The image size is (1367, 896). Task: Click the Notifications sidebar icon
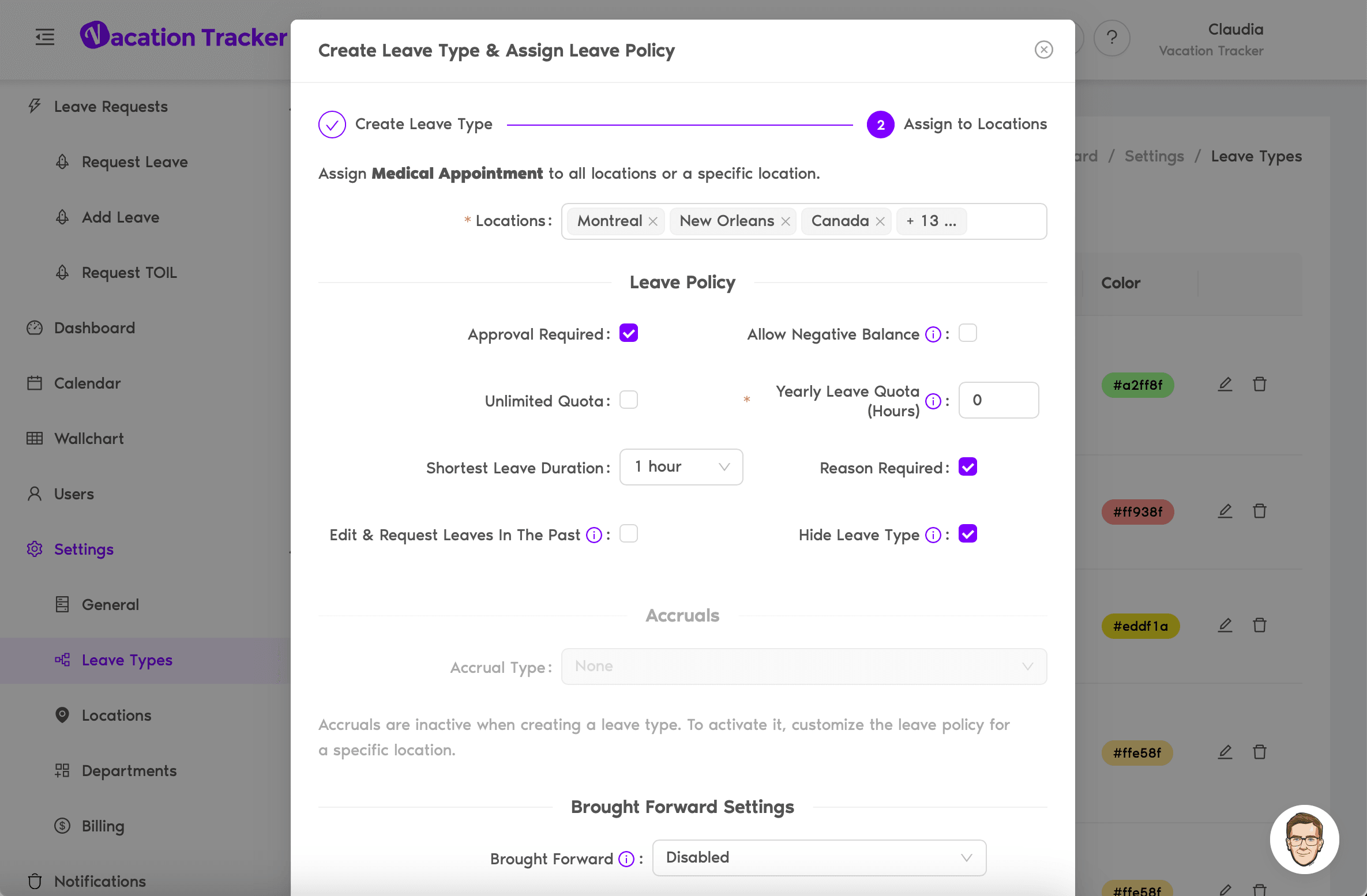[x=35, y=881]
